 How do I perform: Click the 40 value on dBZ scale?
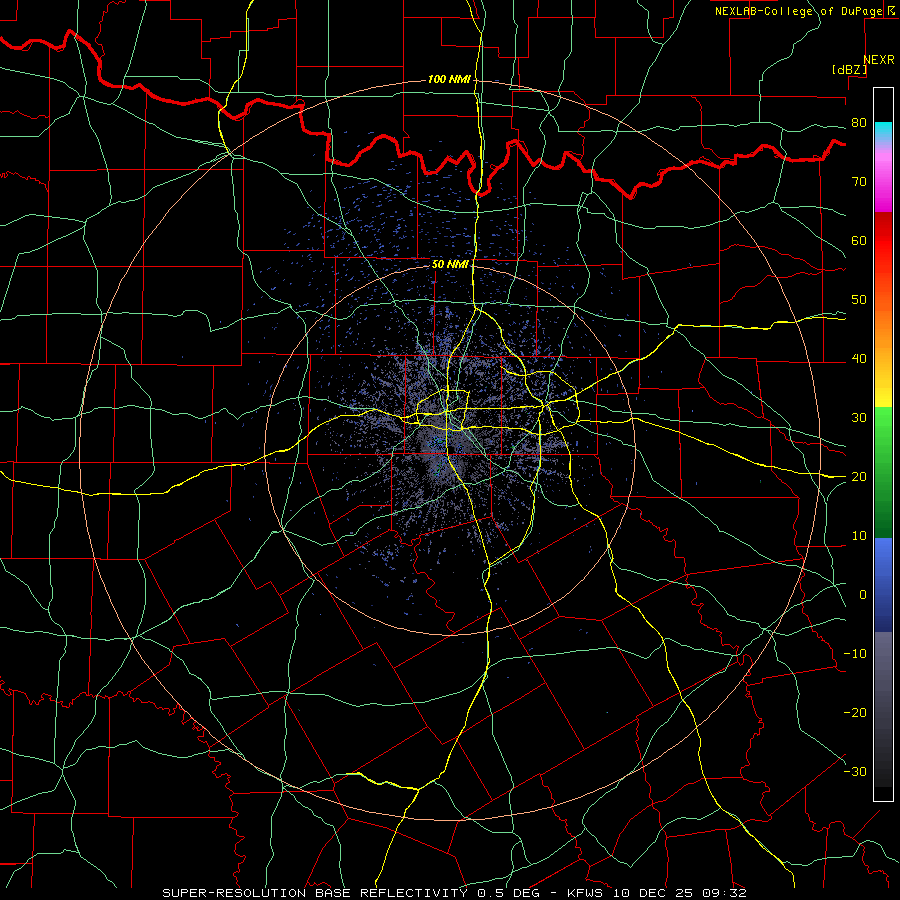(859, 359)
